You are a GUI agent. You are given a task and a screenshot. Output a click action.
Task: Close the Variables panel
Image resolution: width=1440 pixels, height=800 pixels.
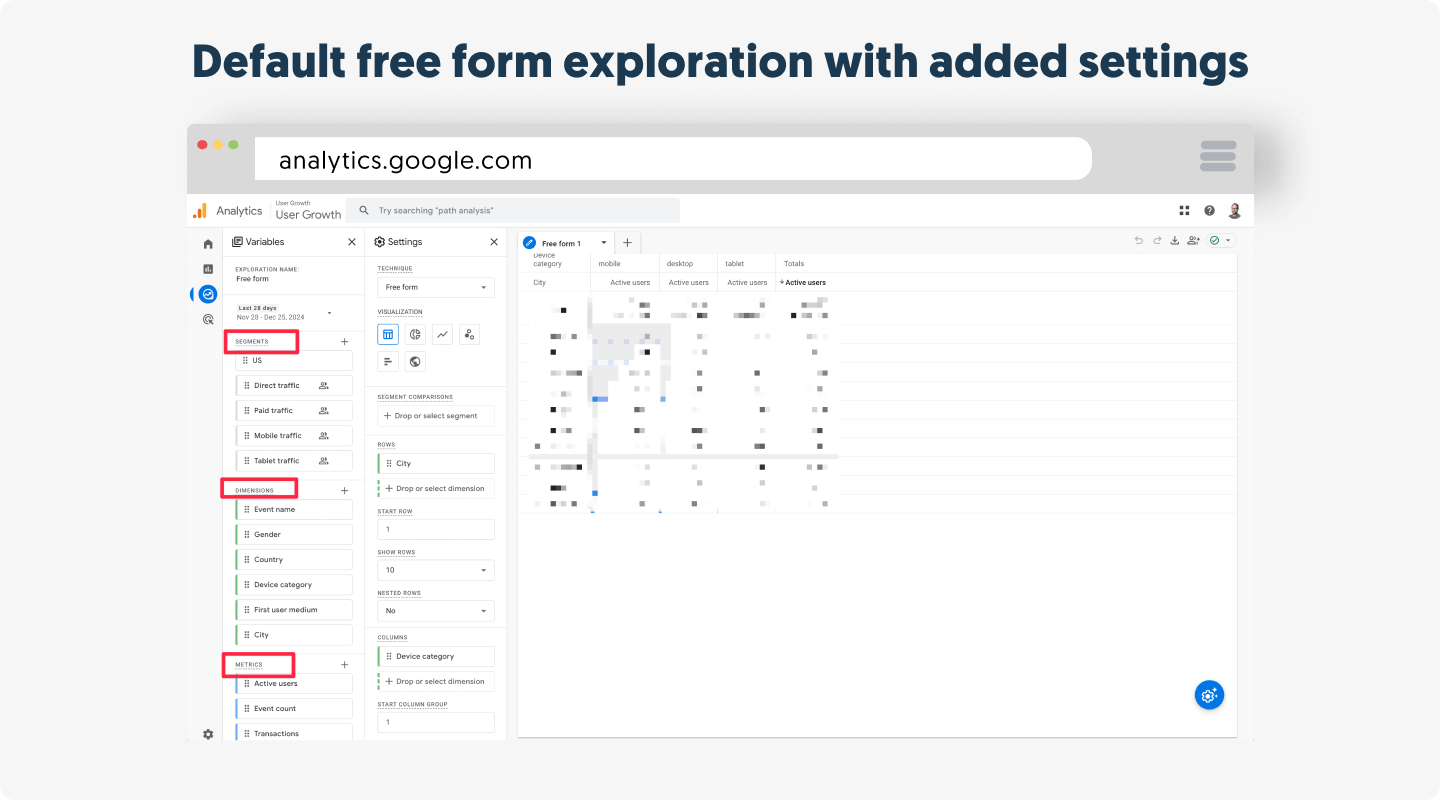(x=351, y=242)
